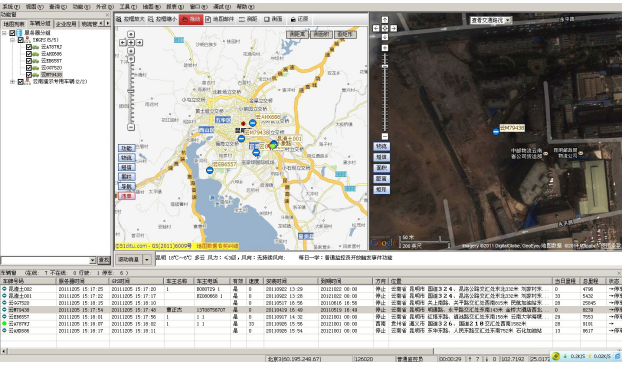625x365 pixels.
Task: Click the 查找 search button
Action: tap(104, 260)
